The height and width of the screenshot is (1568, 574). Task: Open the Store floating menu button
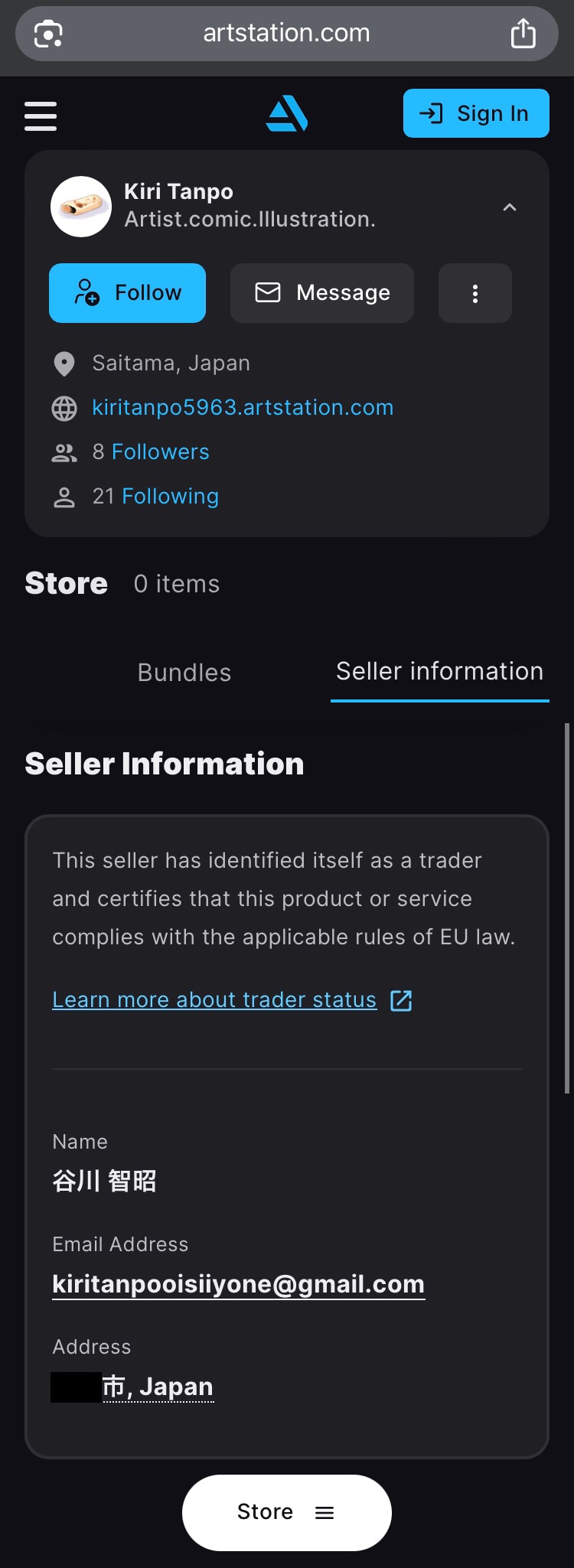pyautogui.click(x=287, y=1512)
